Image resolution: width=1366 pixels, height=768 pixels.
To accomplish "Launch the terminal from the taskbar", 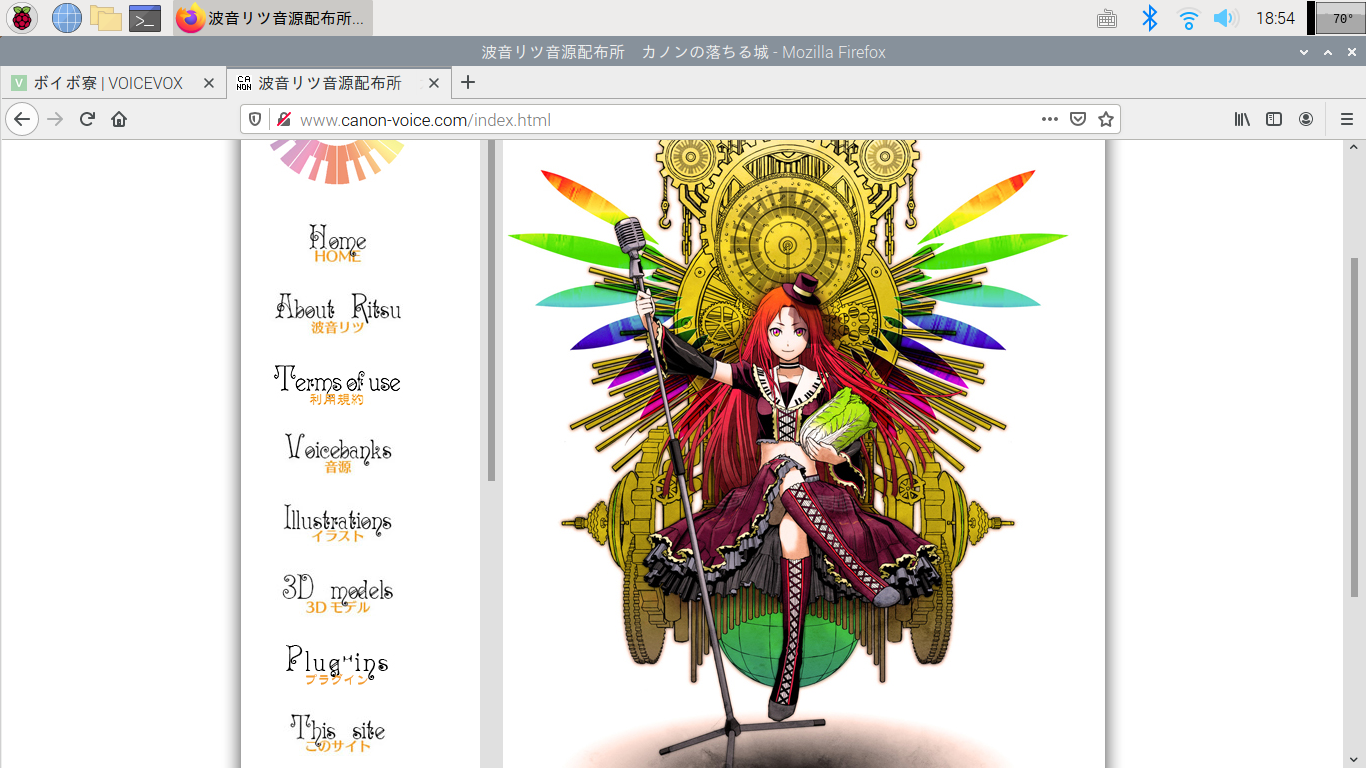I will tap(145, 17).
